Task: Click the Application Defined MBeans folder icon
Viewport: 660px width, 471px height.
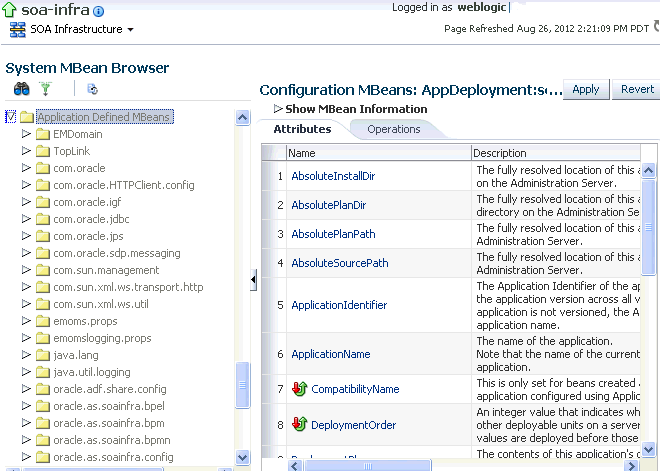Action: [x=27, y=117]
